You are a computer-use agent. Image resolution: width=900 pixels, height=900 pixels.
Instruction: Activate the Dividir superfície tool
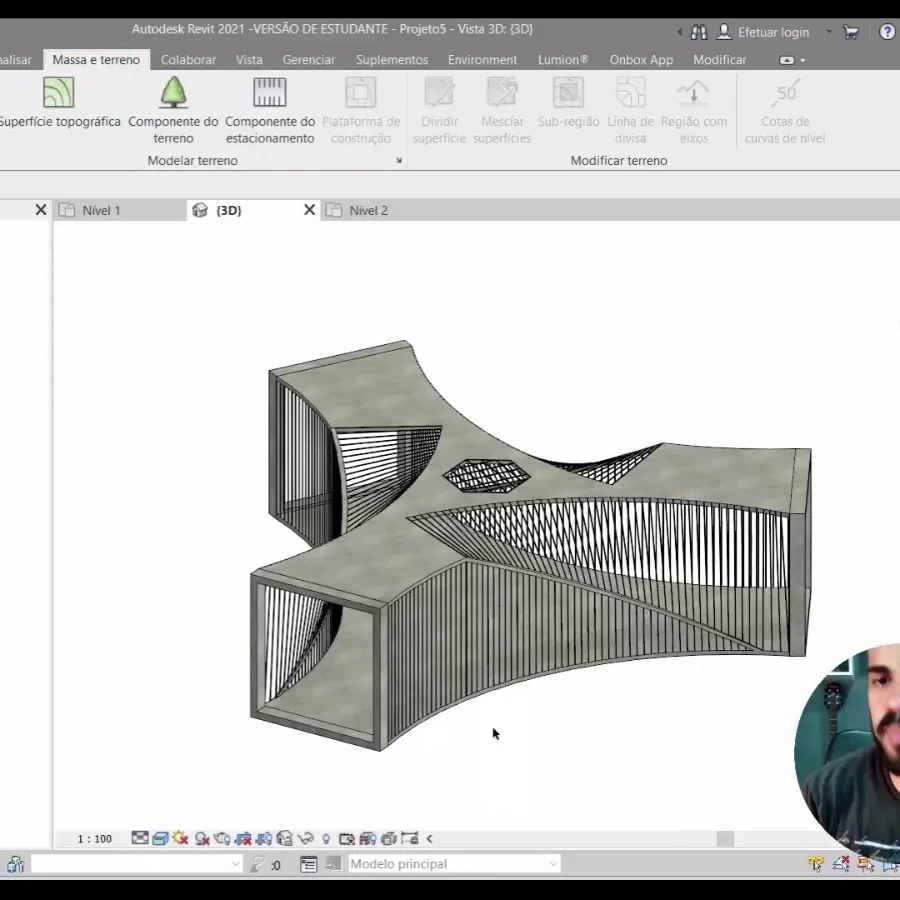point(439,110)
